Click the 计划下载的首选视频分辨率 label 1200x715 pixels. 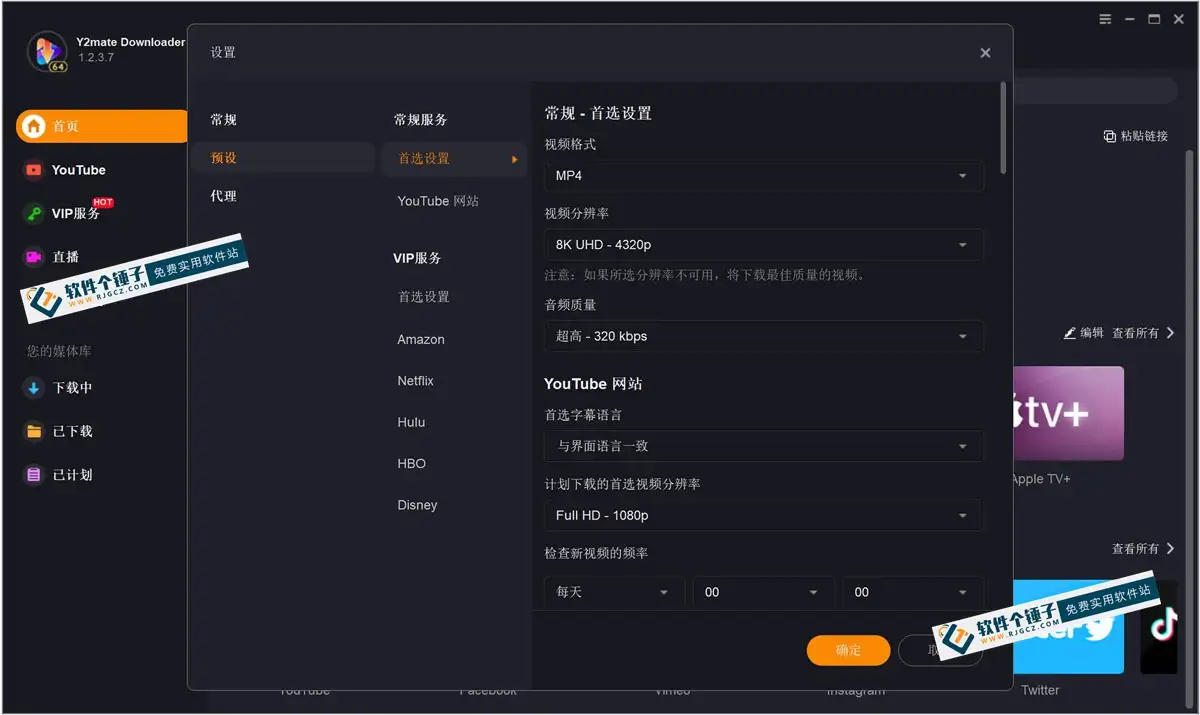point(622,484)
